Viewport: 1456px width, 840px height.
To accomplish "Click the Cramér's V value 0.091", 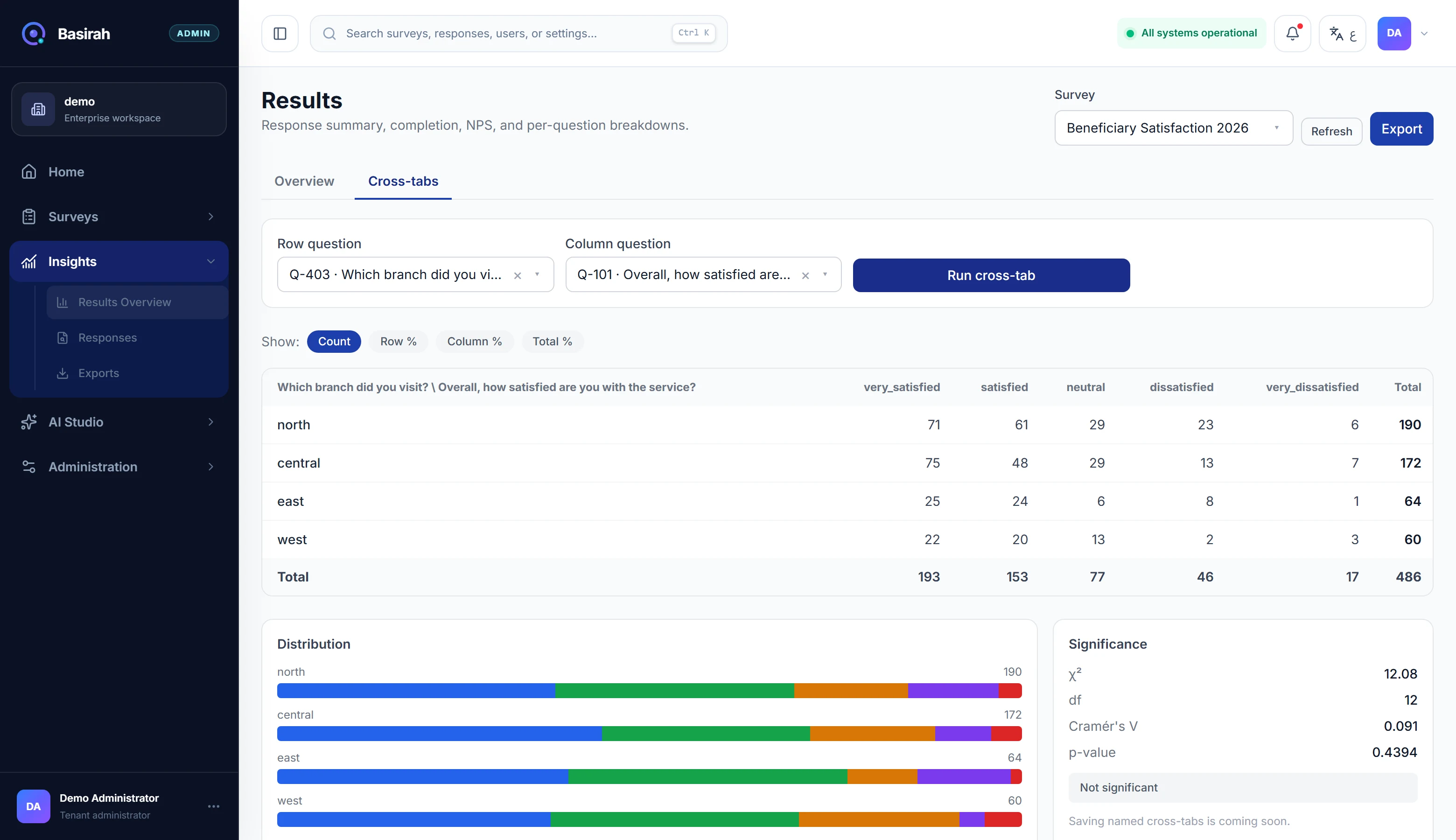I will coord(1400,726).
